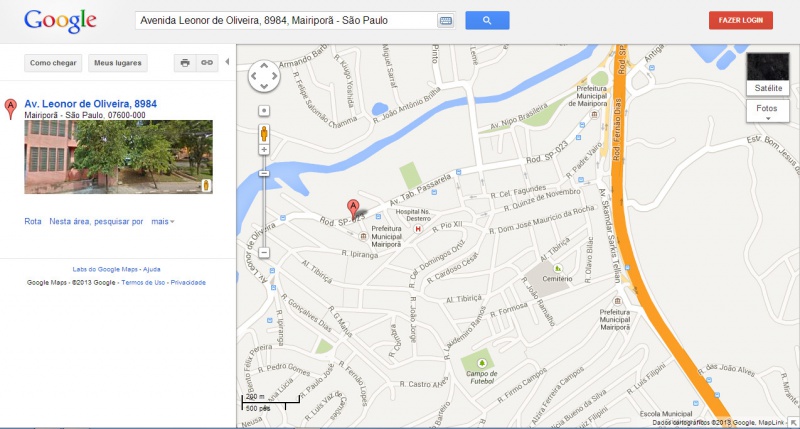
Task: Expand the Fotos dropdown
Action: point(767,111)
